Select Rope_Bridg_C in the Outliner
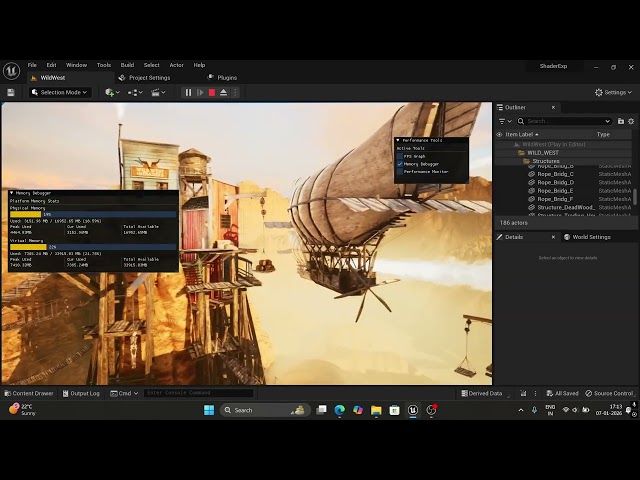The height and width of the screenshot is (480, 640). [x=564, y=174]
